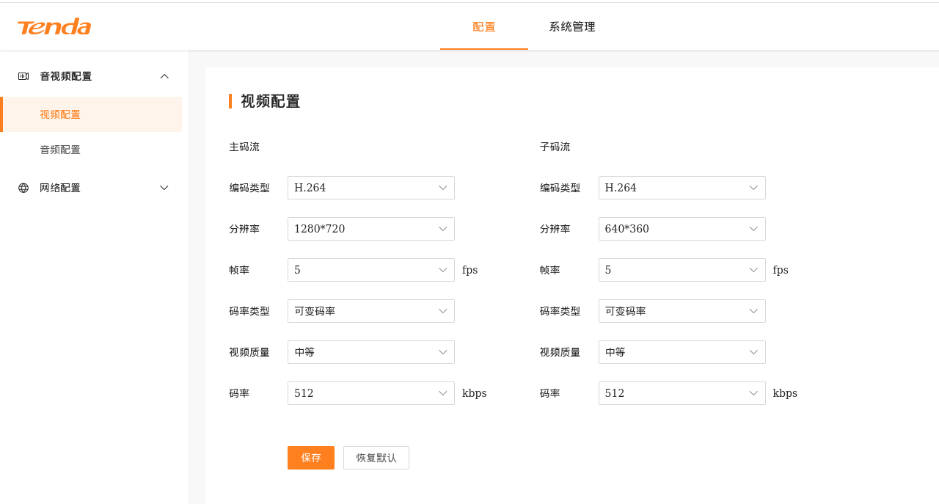Switch to the 配置 top tab
Viewport: 939px width, 504px height.
click(x=483, y=27)
